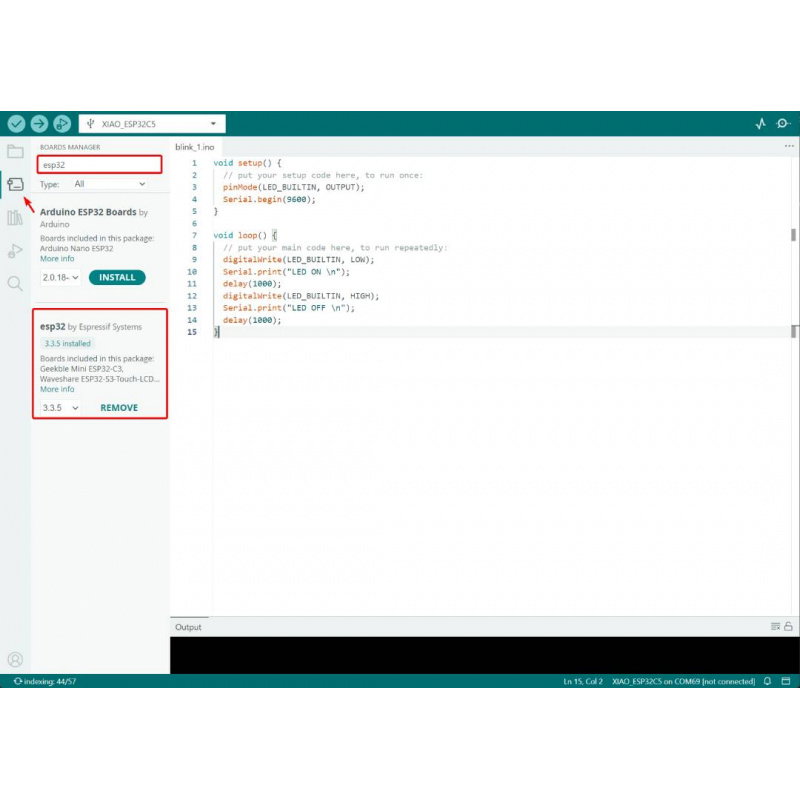Open the Search sidebar icon
The image size is (800, 800).
[15, 283]
